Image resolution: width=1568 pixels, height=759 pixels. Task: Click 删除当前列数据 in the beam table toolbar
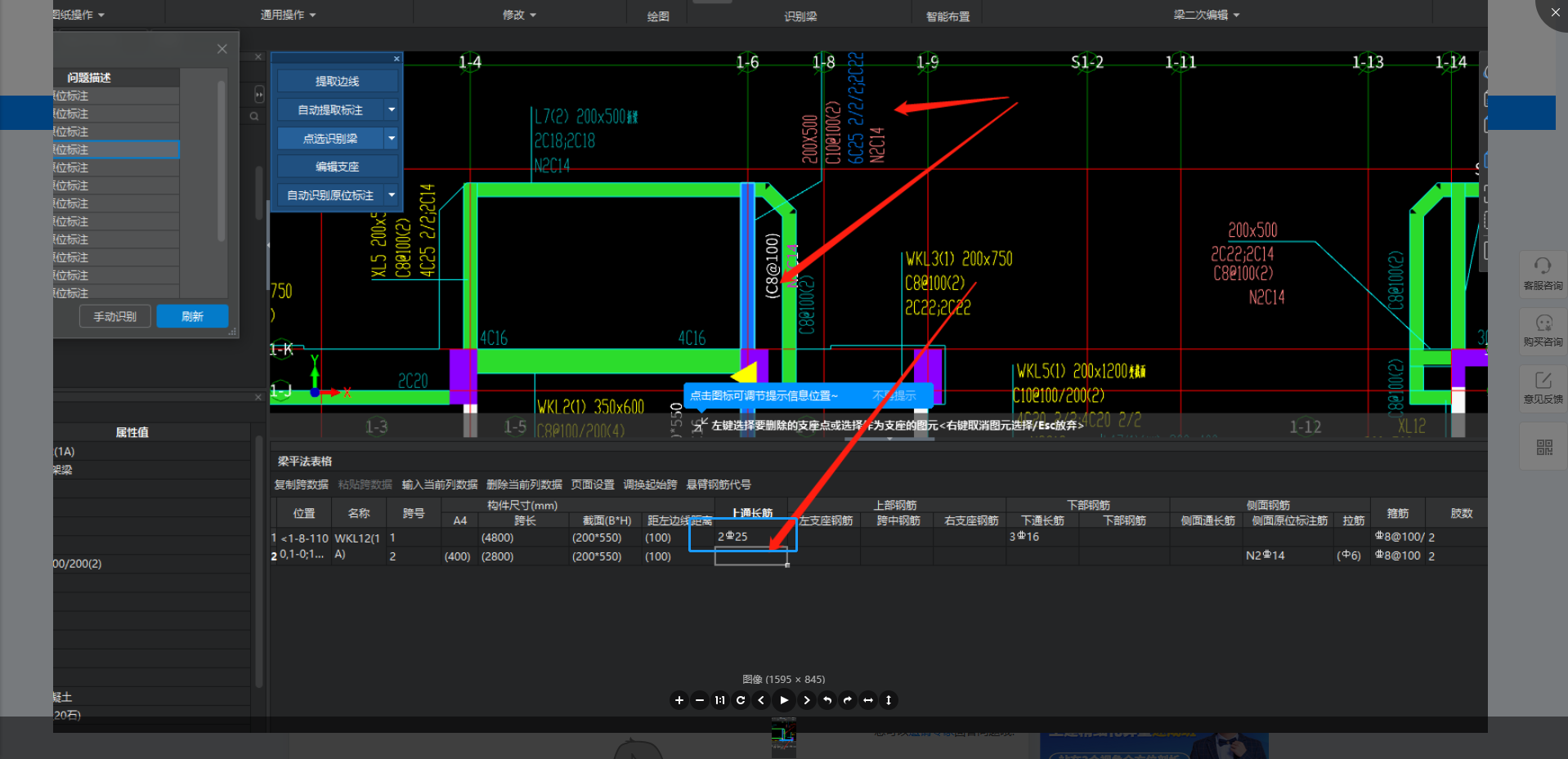click(x=524, y=484)
